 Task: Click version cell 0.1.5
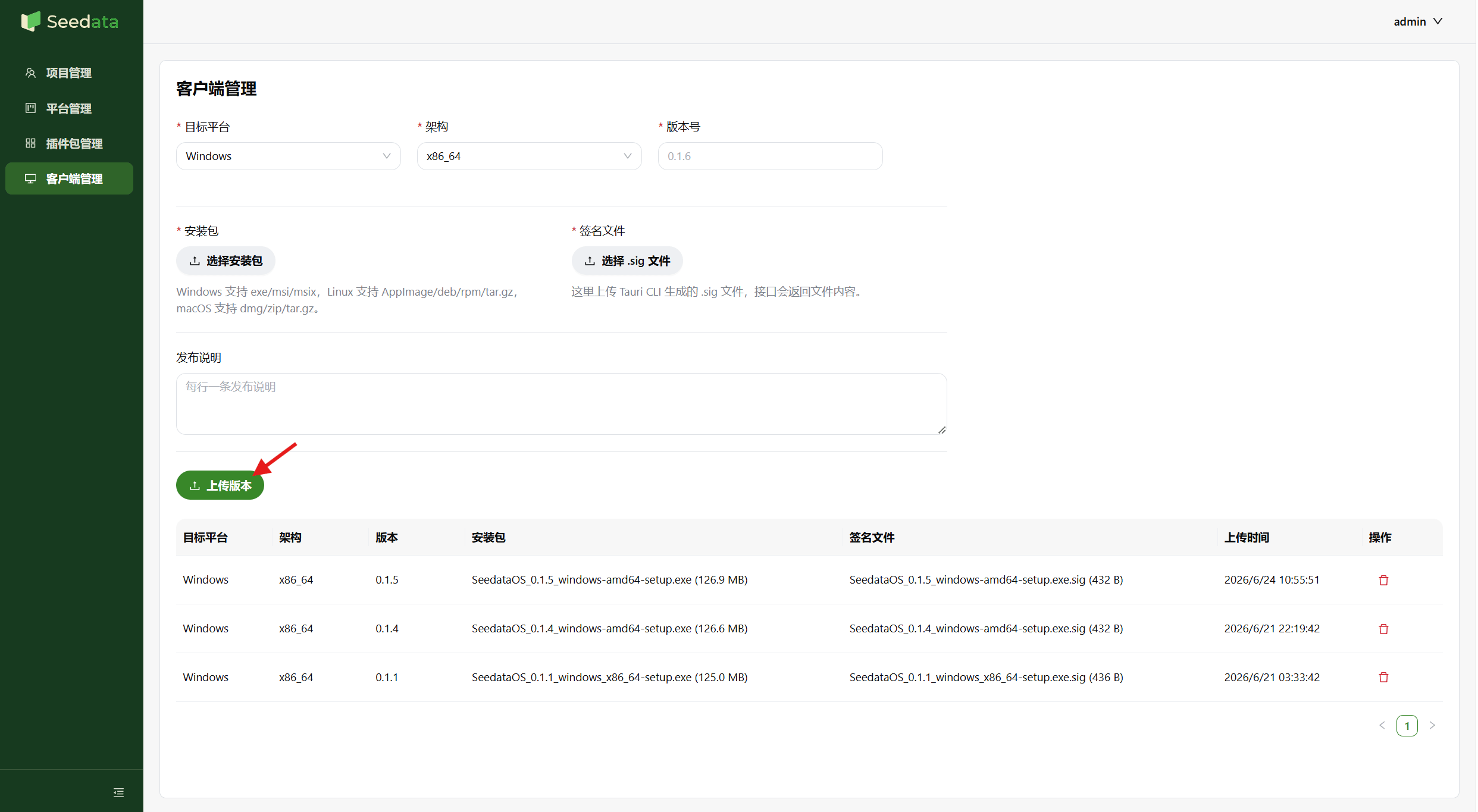pyautogui.click(x=387, y=579)
